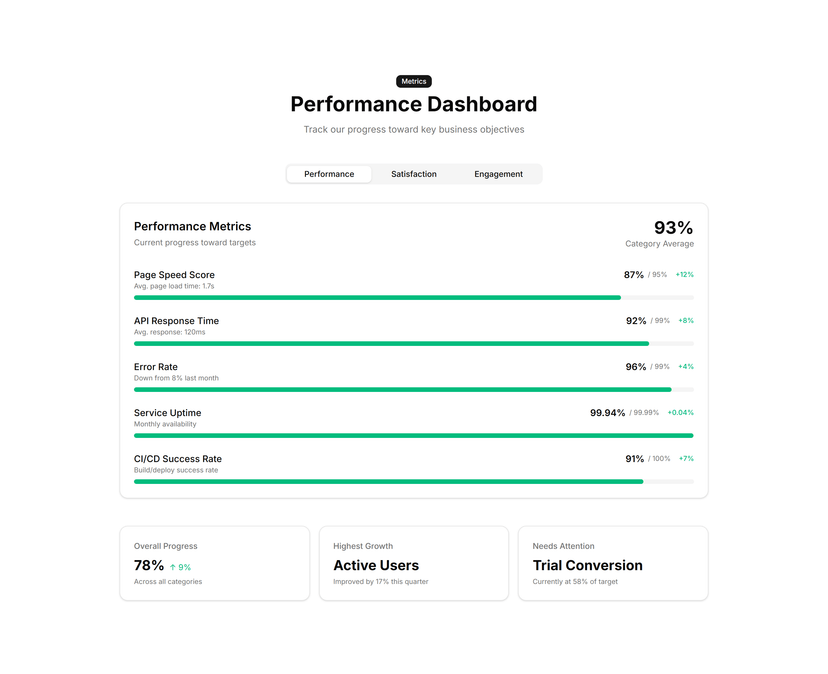Click the +12% change indicator
The height and width of the screenshot is (674, 828).
click(685, 275)
